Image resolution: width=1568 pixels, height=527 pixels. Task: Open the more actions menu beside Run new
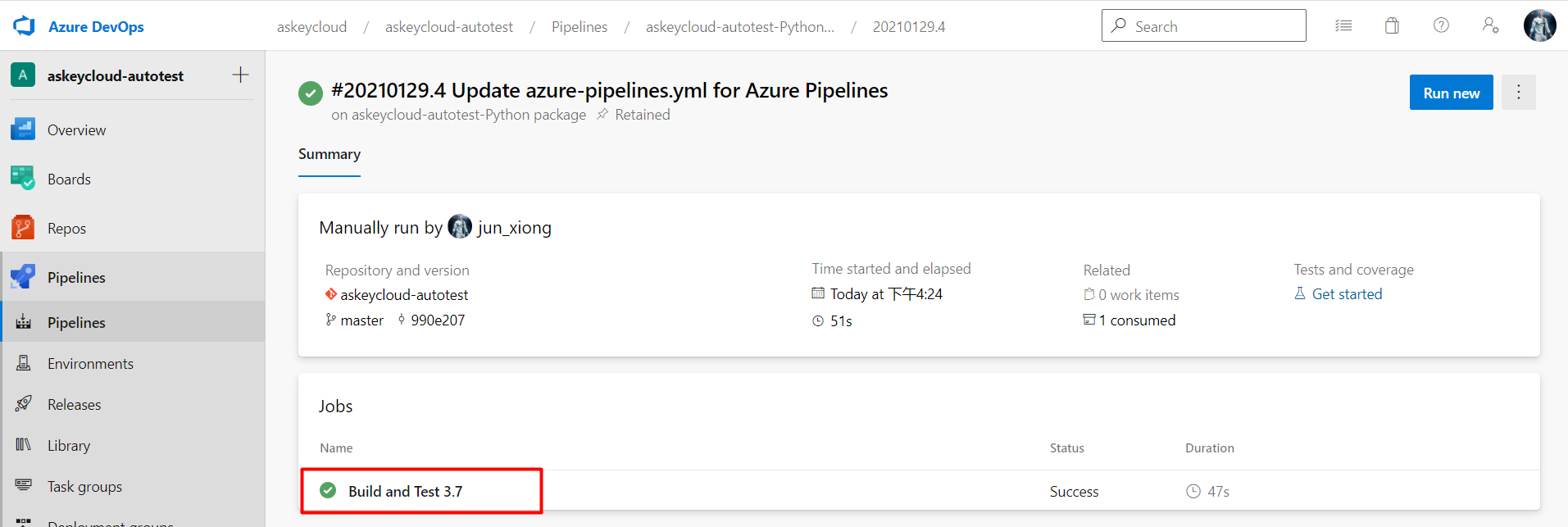click(1518, 93)
